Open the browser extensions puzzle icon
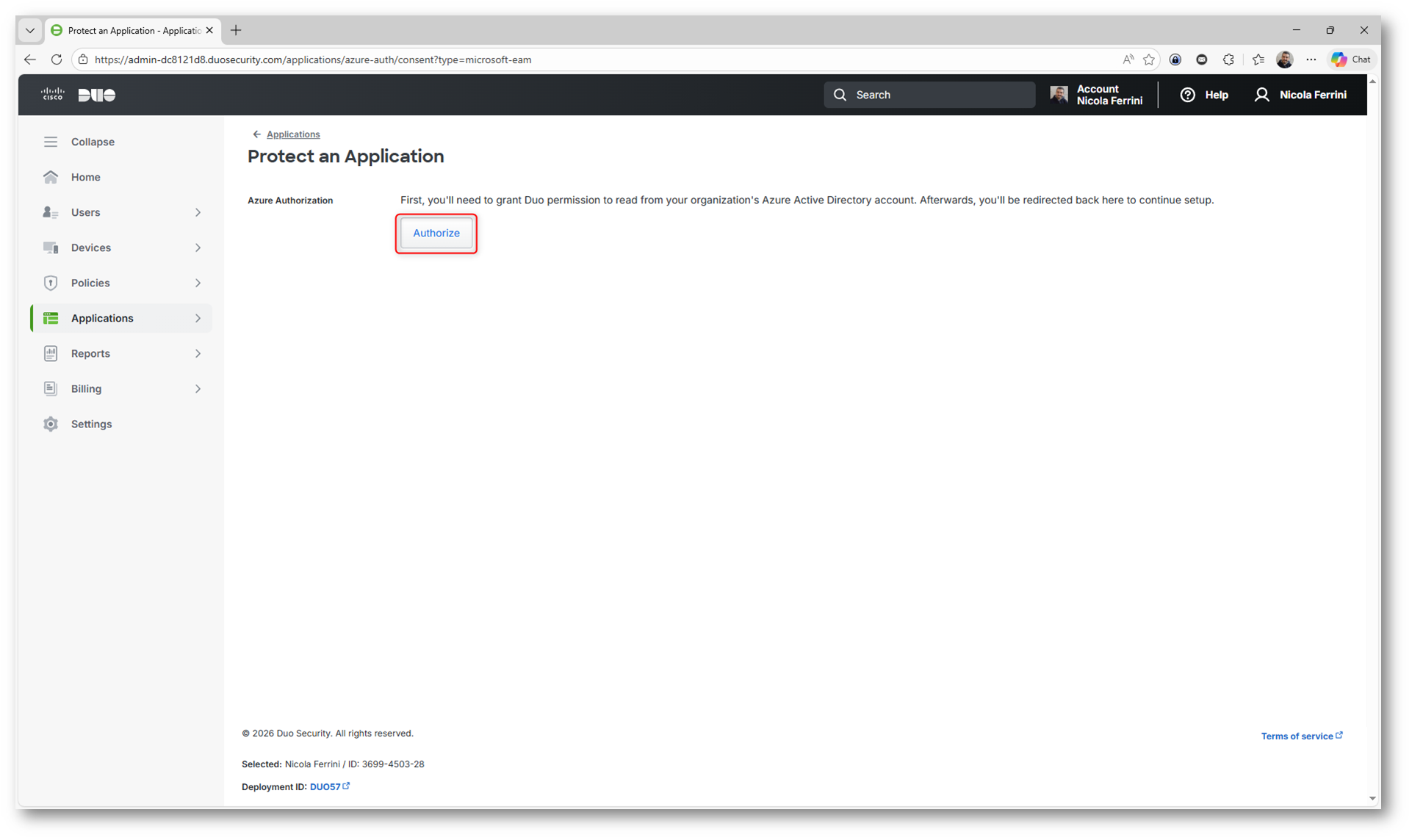 tap(1228, 59)
